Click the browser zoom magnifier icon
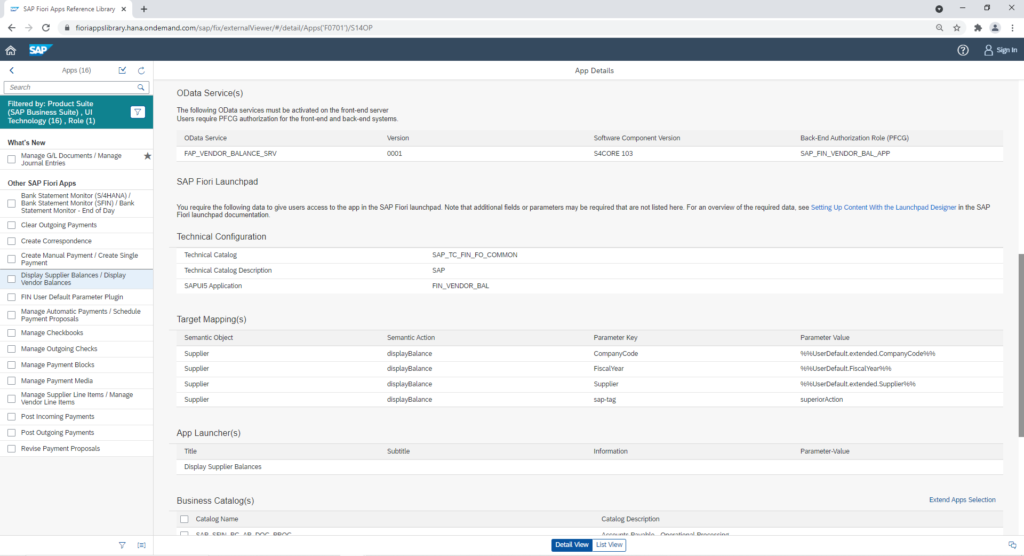Image resolution: width=1024 pixels, height=556 pixels. coord(939,28)
